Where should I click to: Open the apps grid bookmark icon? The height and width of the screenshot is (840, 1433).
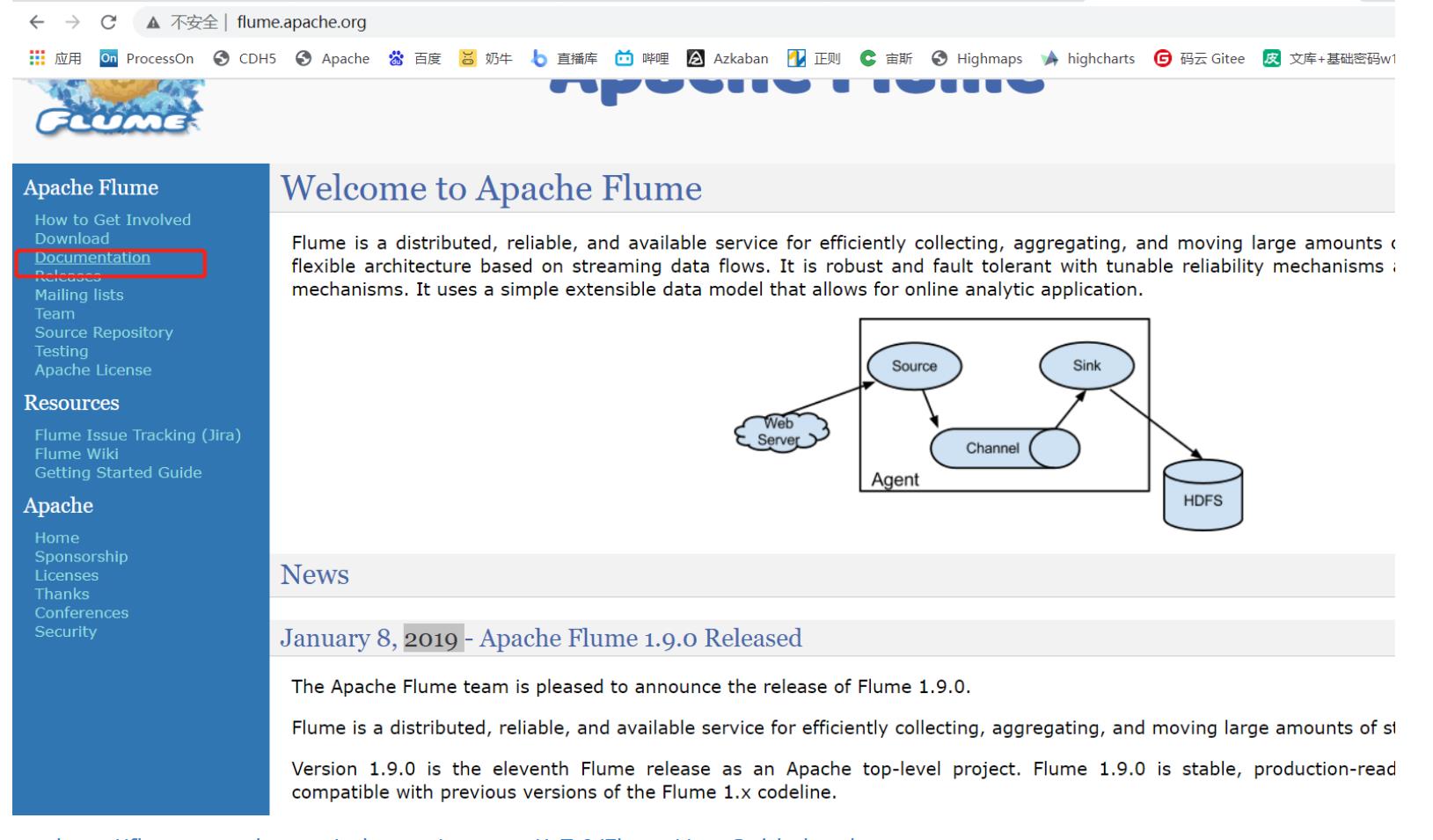37,58
